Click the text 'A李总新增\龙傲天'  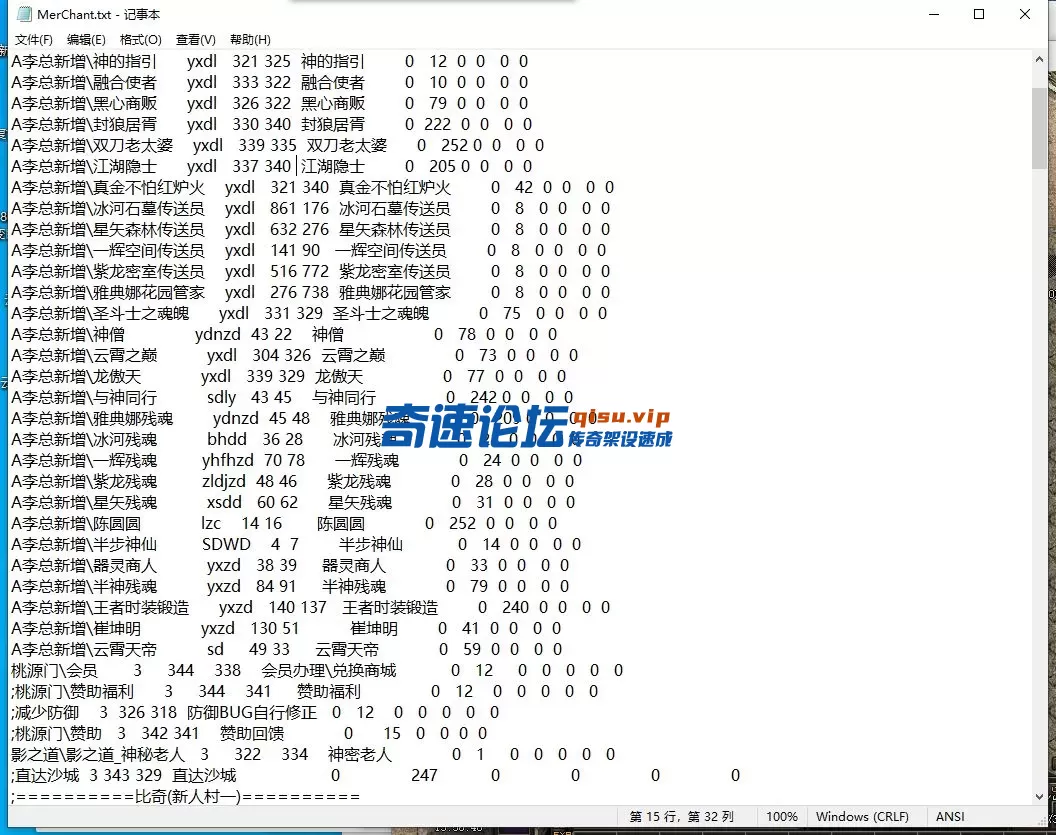click(75, 376)
